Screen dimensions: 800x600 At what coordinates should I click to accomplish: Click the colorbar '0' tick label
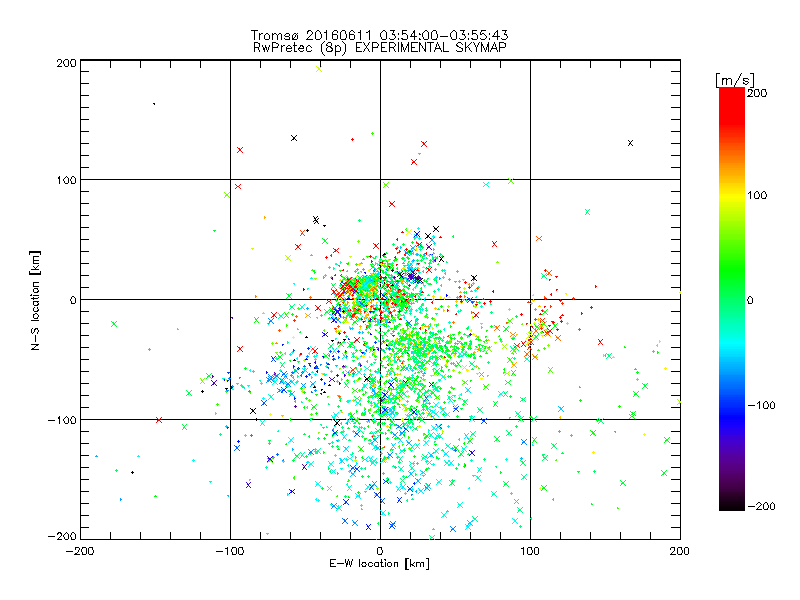coord(750,300)
